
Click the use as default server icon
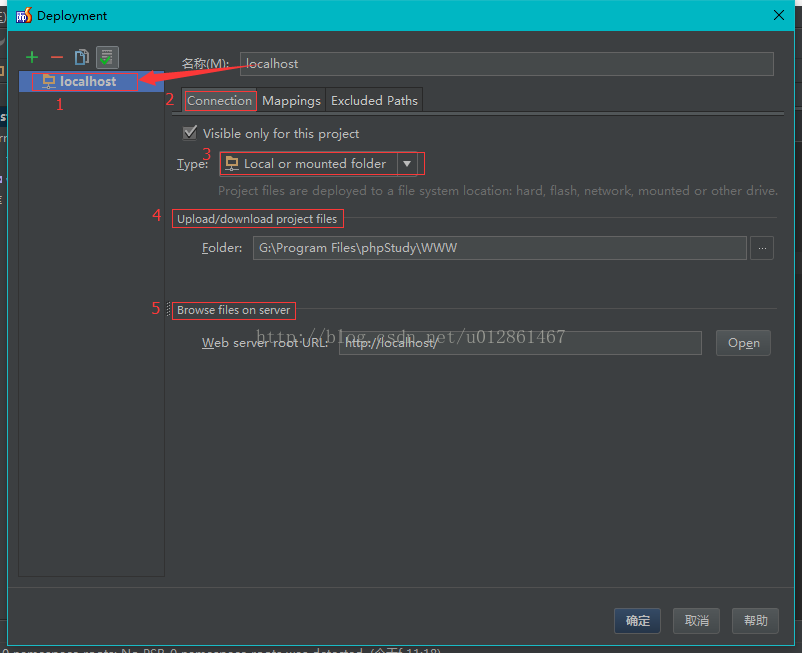click(x=107, y=58)
